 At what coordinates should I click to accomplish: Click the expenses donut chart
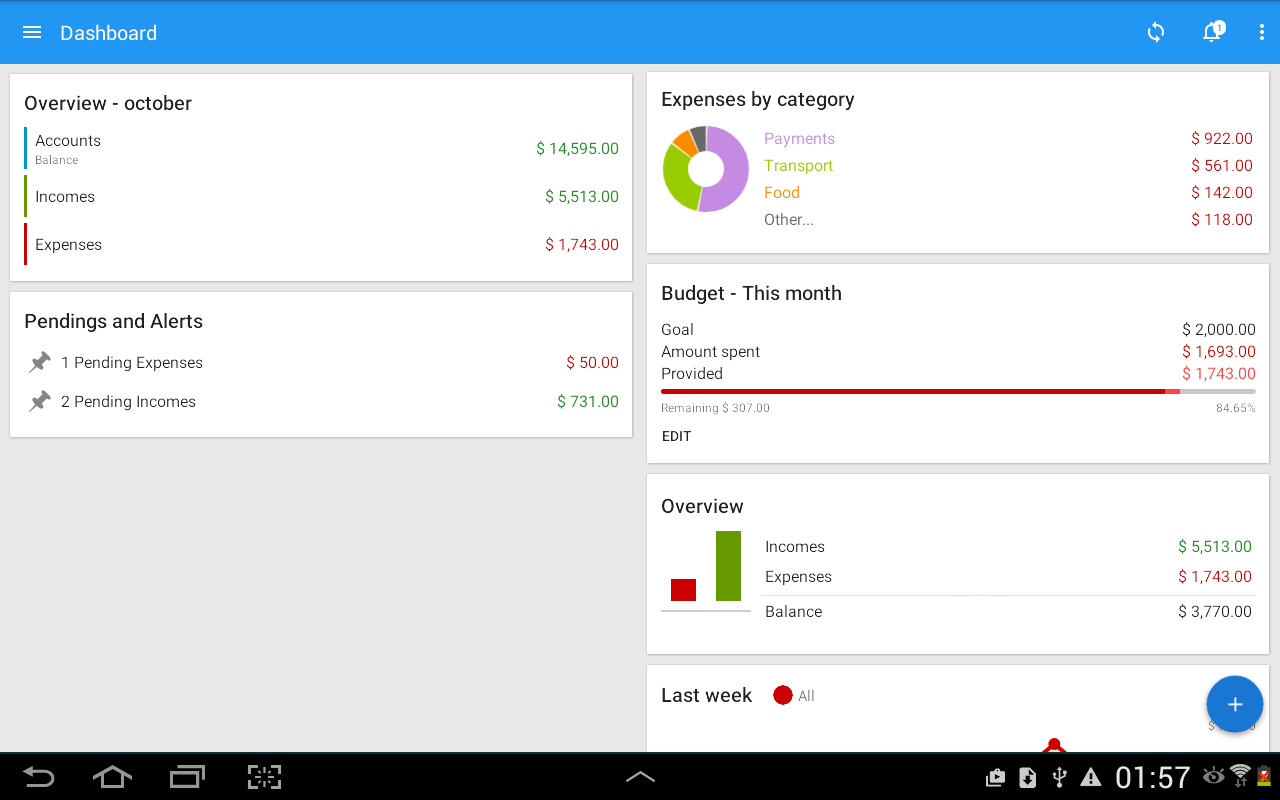point(706,169)
